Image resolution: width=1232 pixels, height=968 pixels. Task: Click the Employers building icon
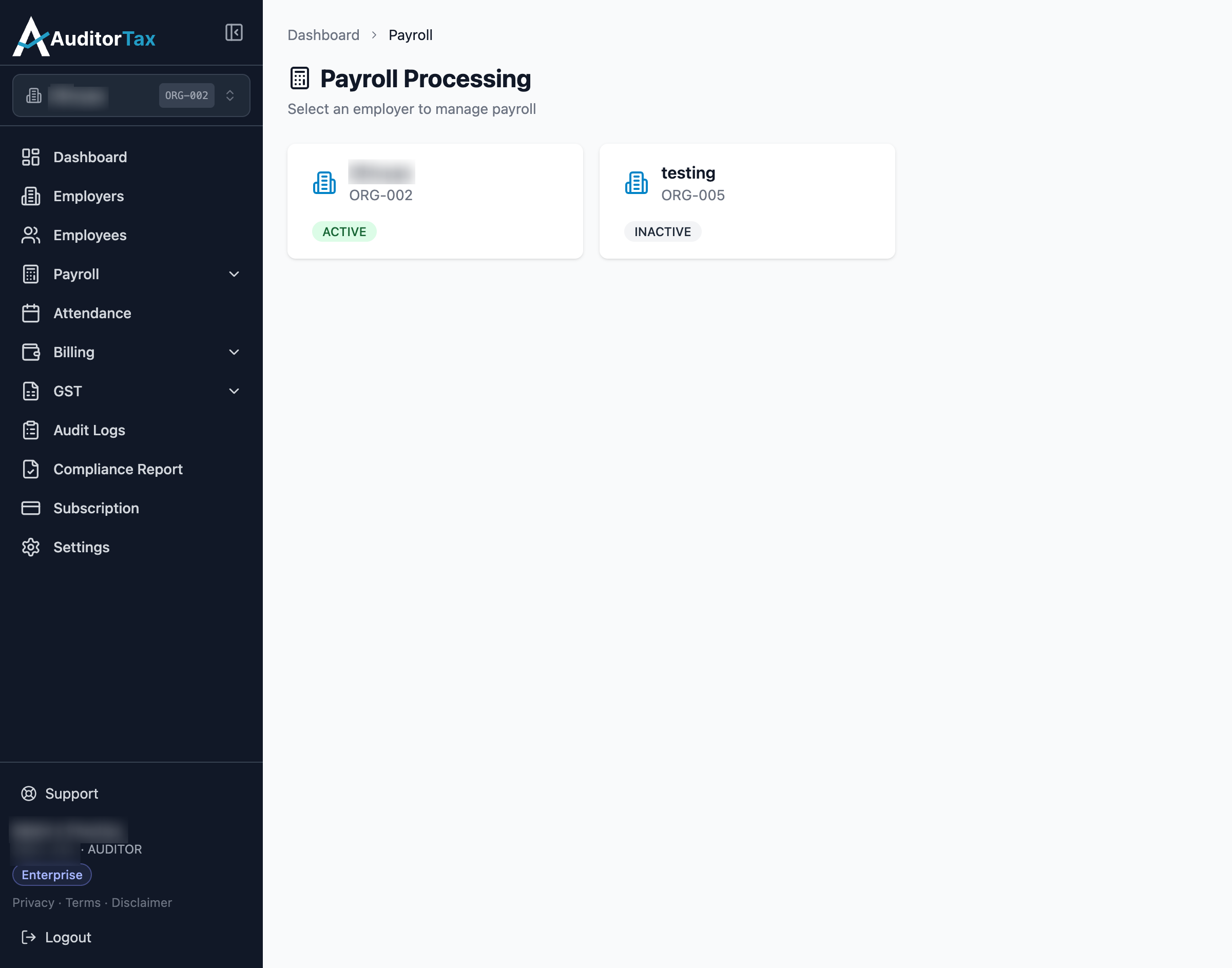pos(31,196)
